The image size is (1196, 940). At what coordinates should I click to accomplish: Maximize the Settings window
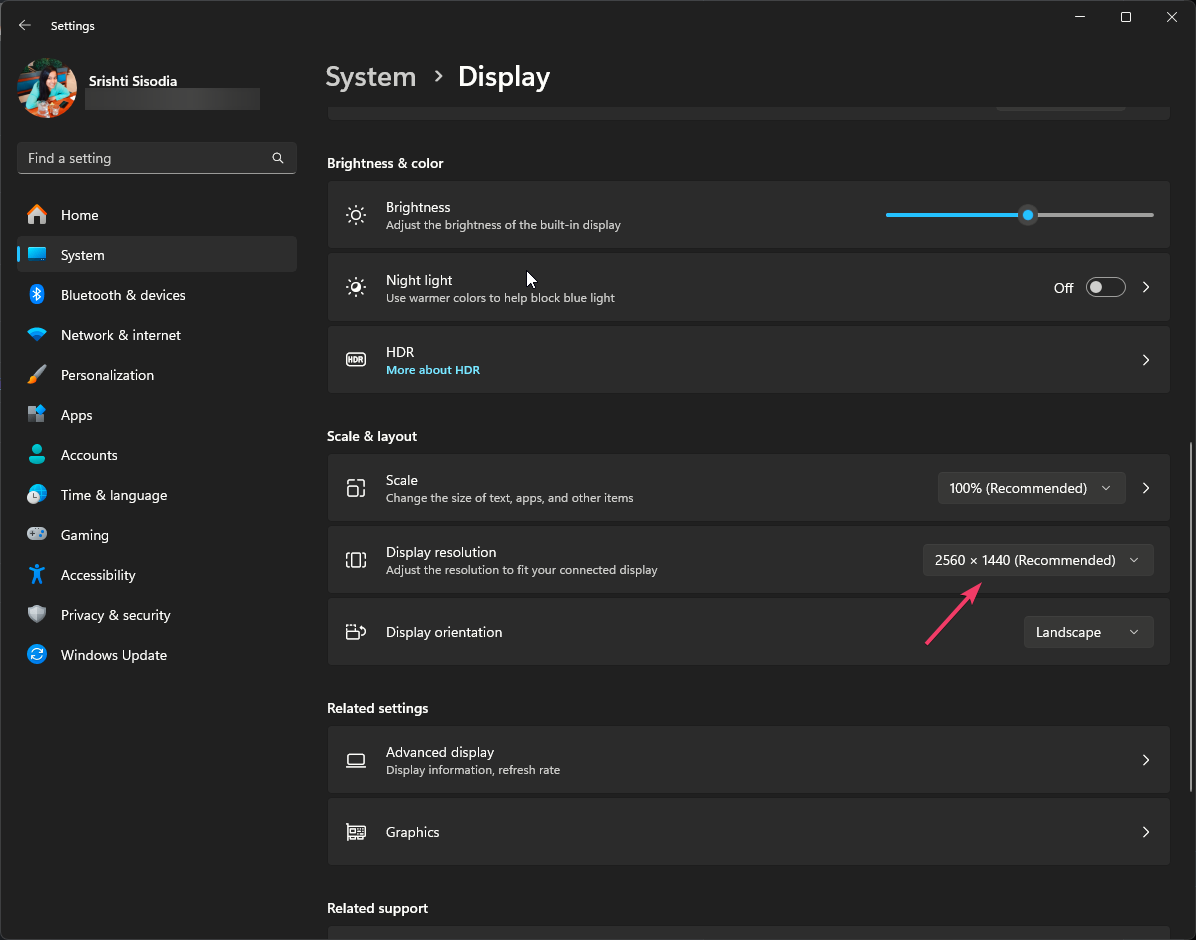[1126, 17]
